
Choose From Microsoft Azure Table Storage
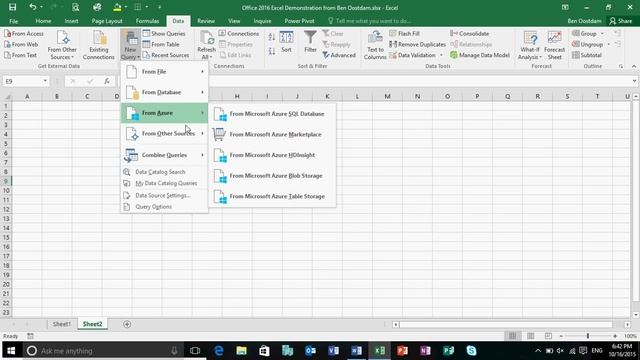[272, 196]
